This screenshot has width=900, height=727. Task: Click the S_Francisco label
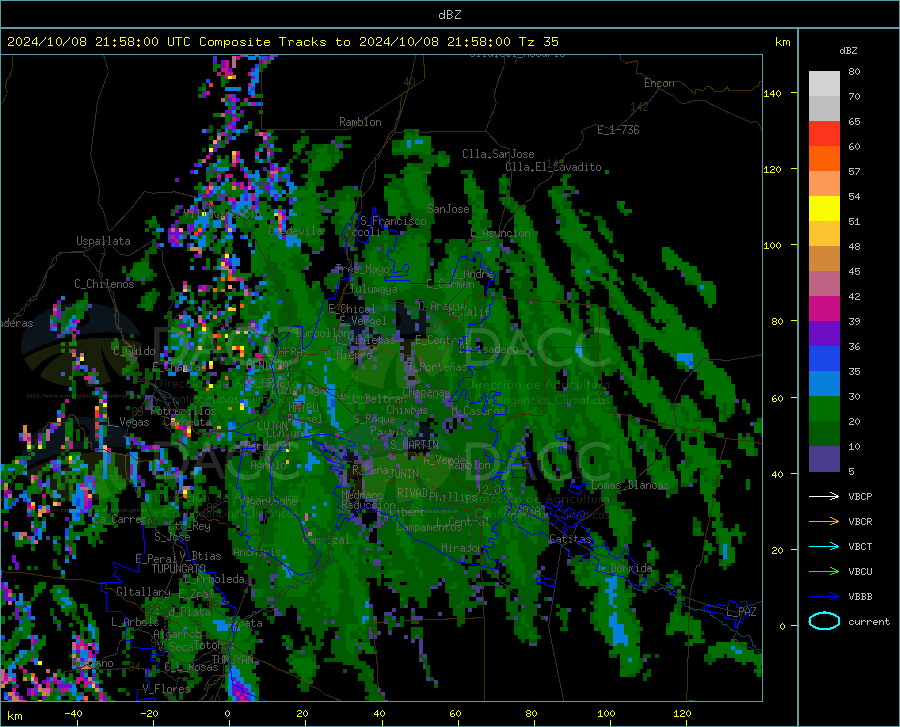tap(393, 221)
